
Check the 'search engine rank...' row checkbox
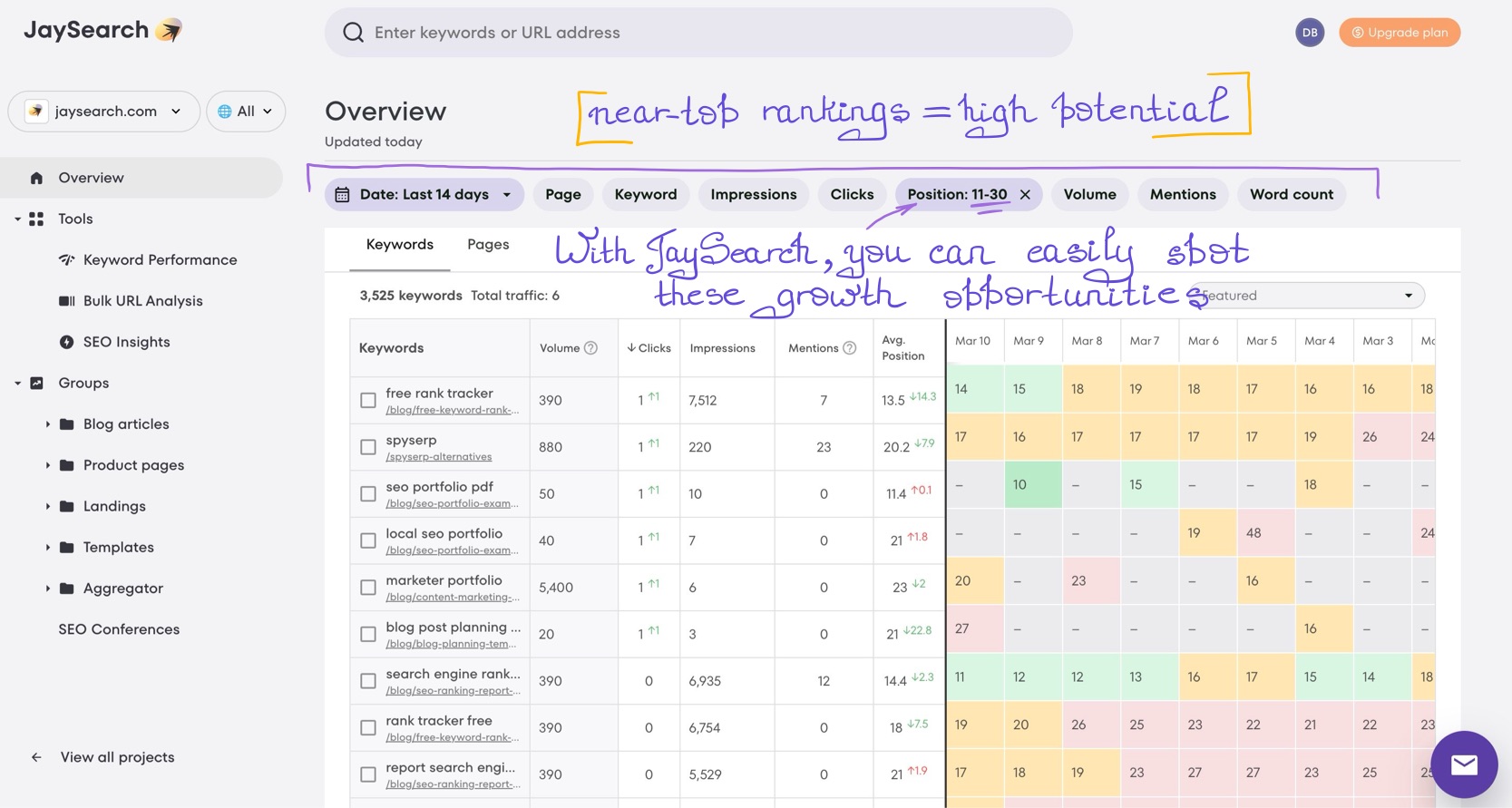point(368,681)
